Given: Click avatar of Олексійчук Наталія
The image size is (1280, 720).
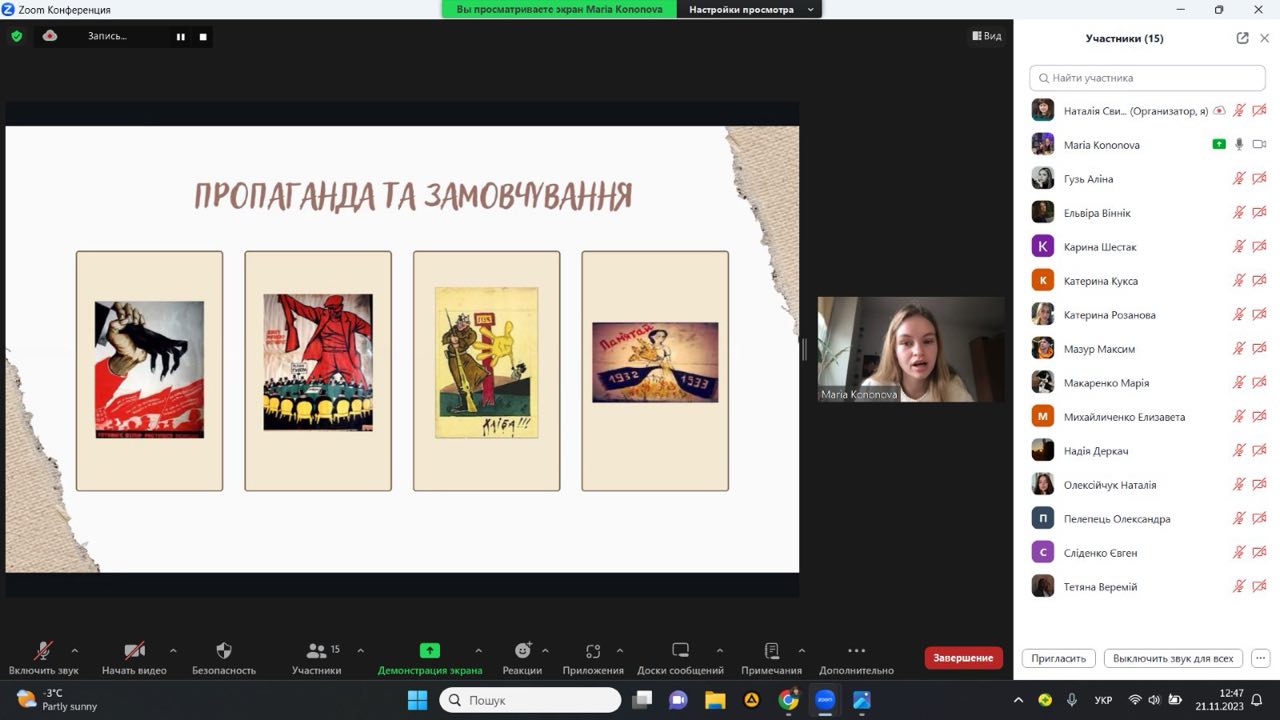Looking at the screenshot, I should pos(1043,485).
